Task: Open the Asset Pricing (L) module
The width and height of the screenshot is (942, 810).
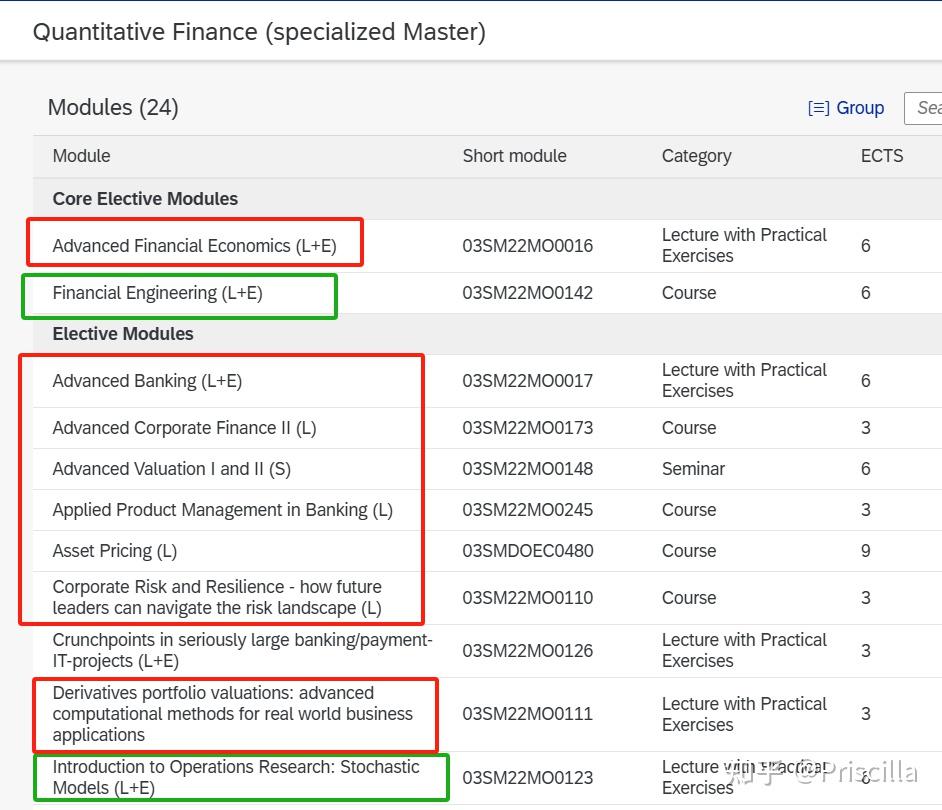Action: (114, 551)
